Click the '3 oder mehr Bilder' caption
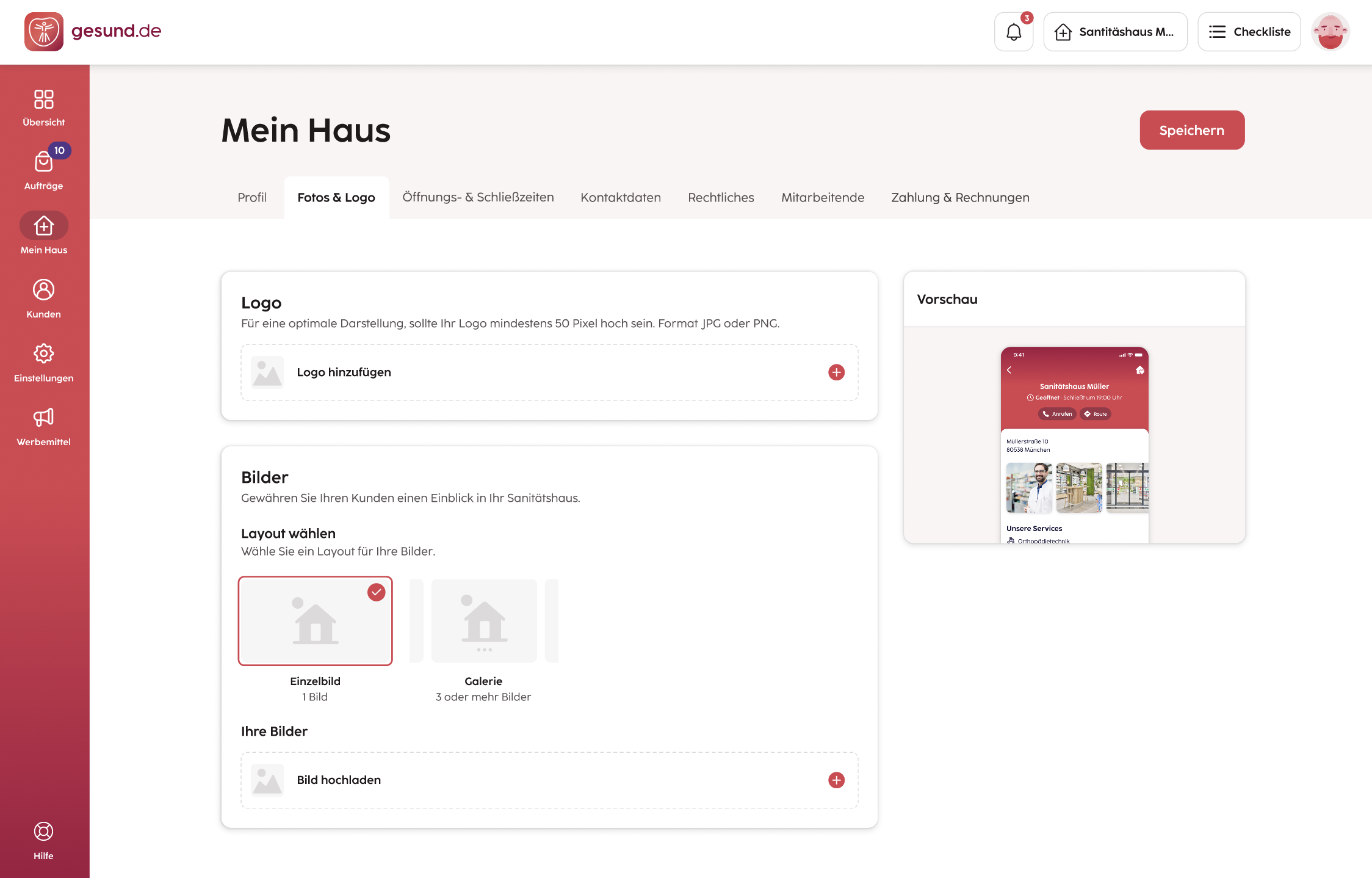Screen dimensions: 1372x878 pyautogui.click(x=483, y=697)
